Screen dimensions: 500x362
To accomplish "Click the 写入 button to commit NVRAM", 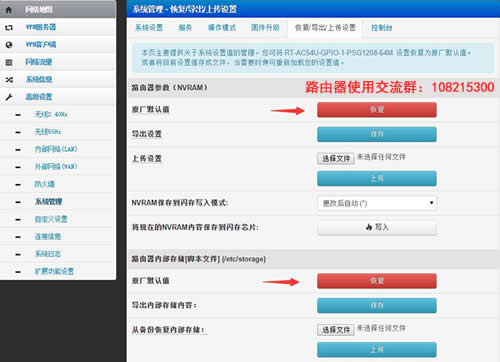I will [x=377, y=228].
